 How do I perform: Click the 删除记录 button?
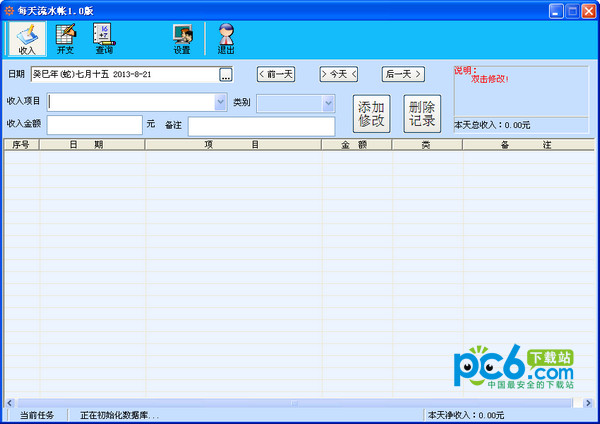422,114
